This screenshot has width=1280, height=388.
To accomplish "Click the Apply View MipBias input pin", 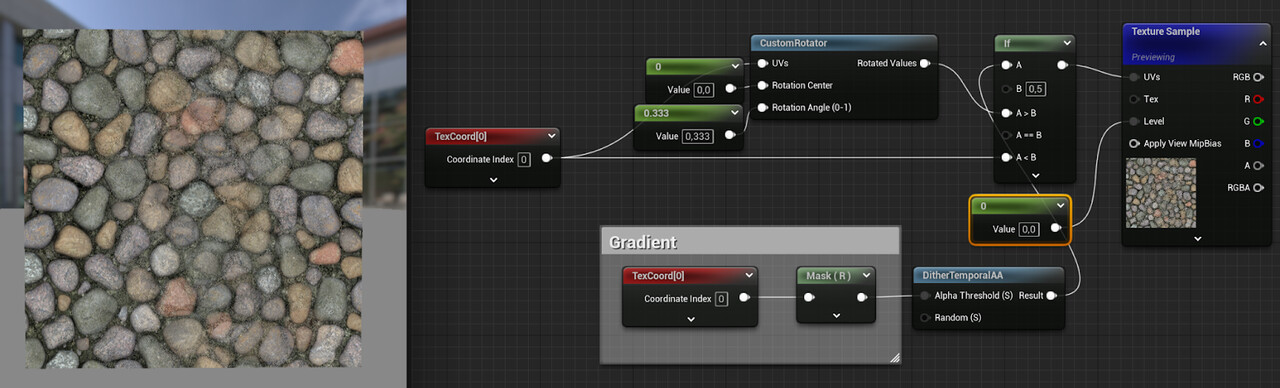I will 1134,144.
